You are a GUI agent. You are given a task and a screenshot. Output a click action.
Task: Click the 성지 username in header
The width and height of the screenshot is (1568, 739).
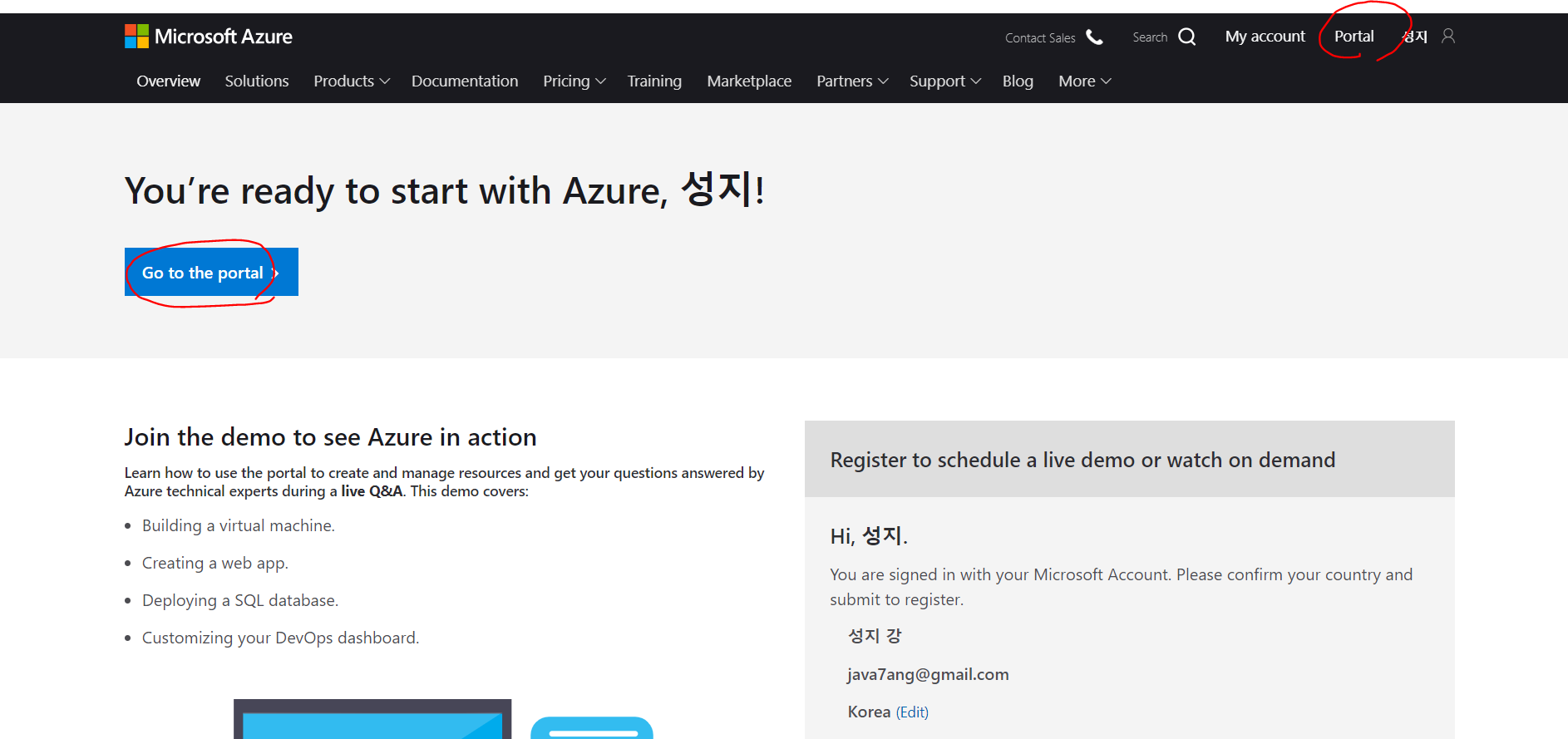click(1415, 37)
